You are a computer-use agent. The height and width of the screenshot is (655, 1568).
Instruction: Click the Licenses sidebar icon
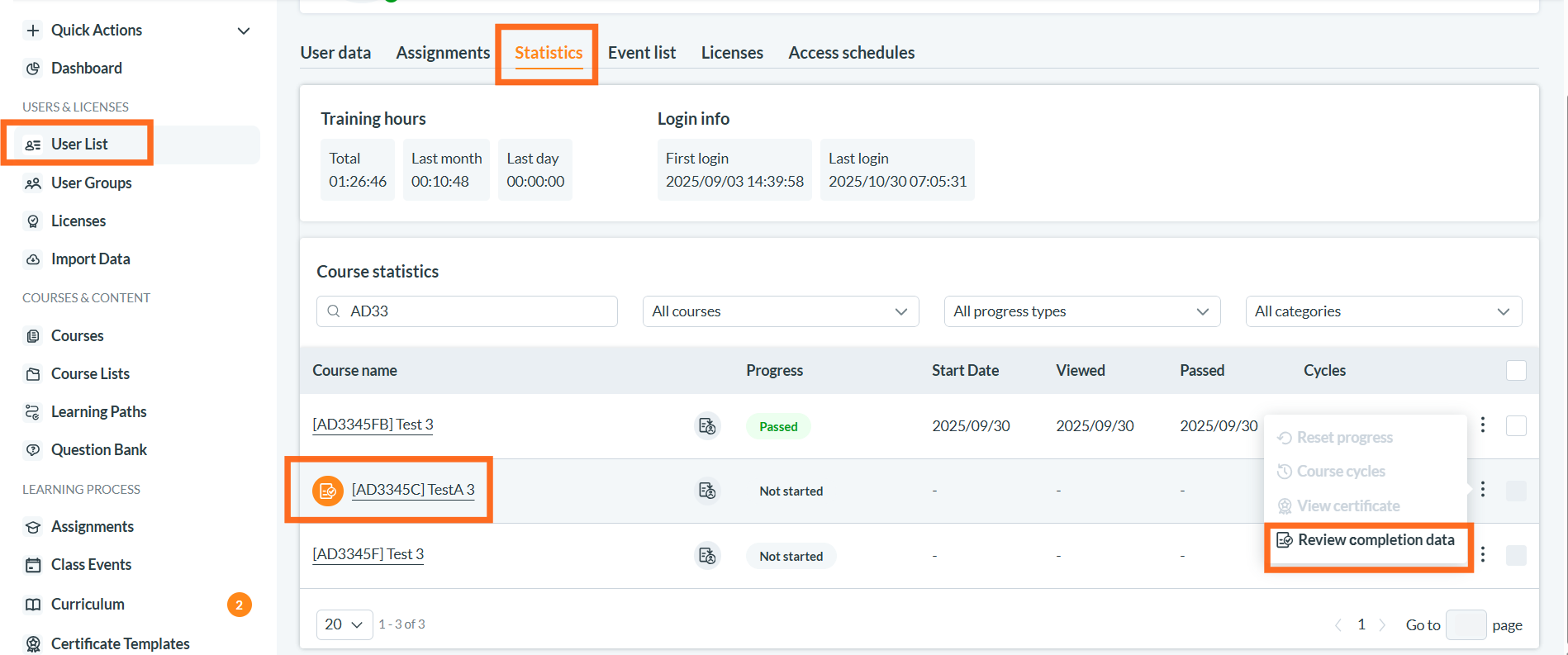(33, 221)
